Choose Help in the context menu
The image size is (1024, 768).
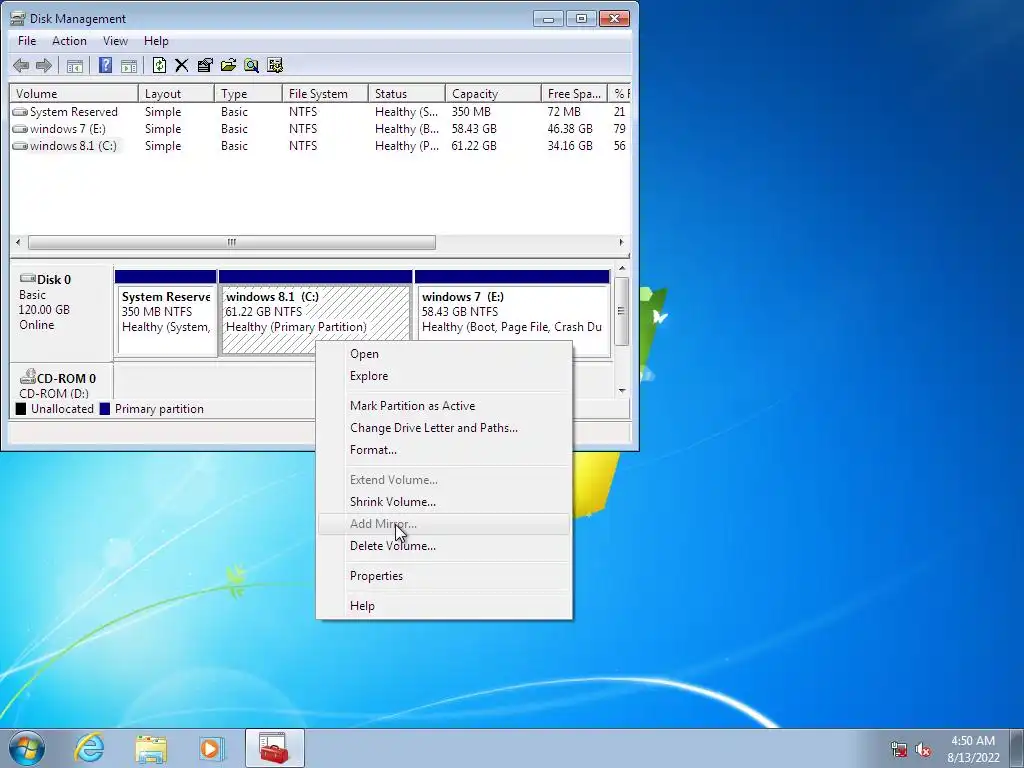tap(444, 606)
